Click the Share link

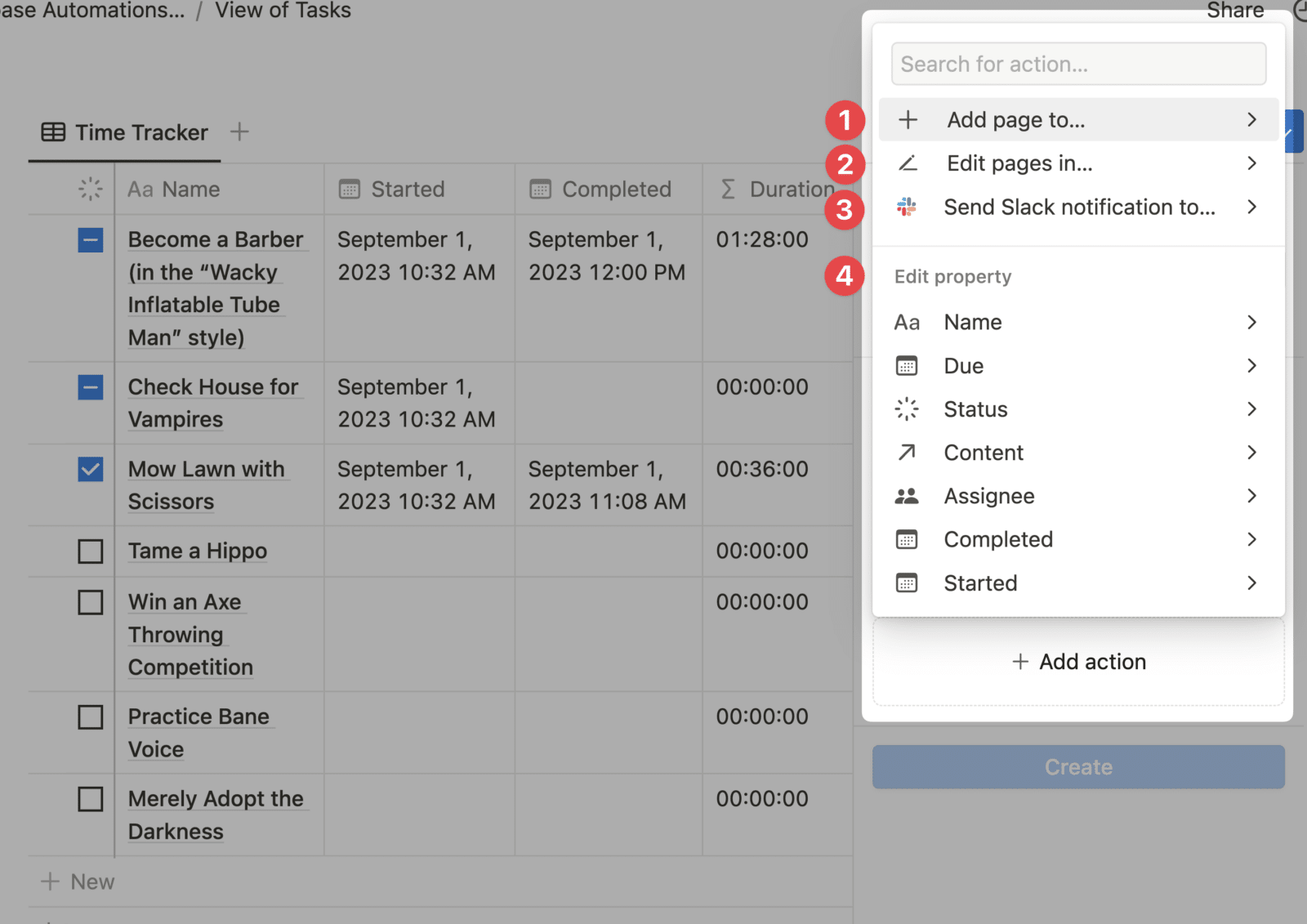1234,11
